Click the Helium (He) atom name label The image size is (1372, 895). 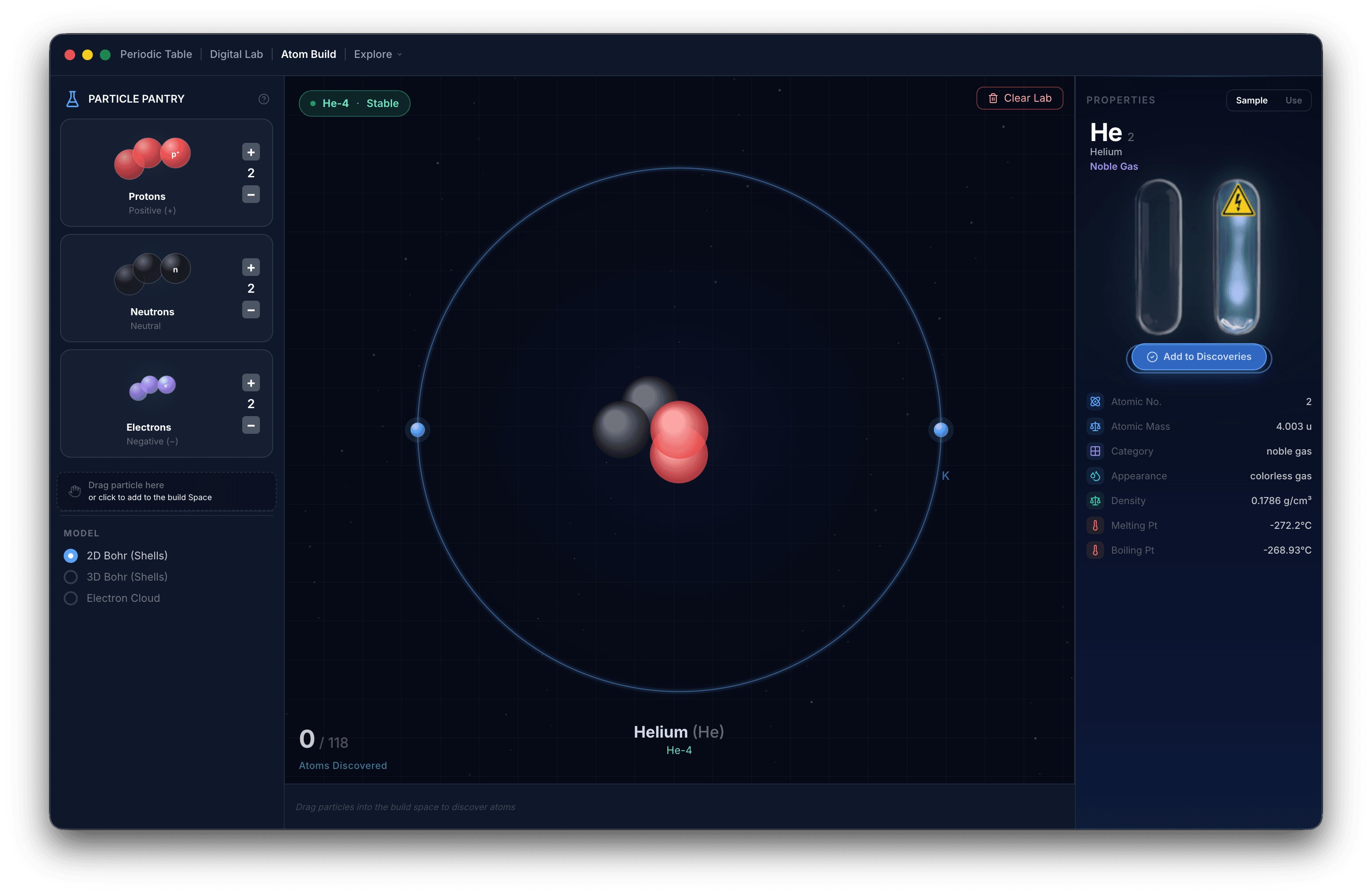678,732
